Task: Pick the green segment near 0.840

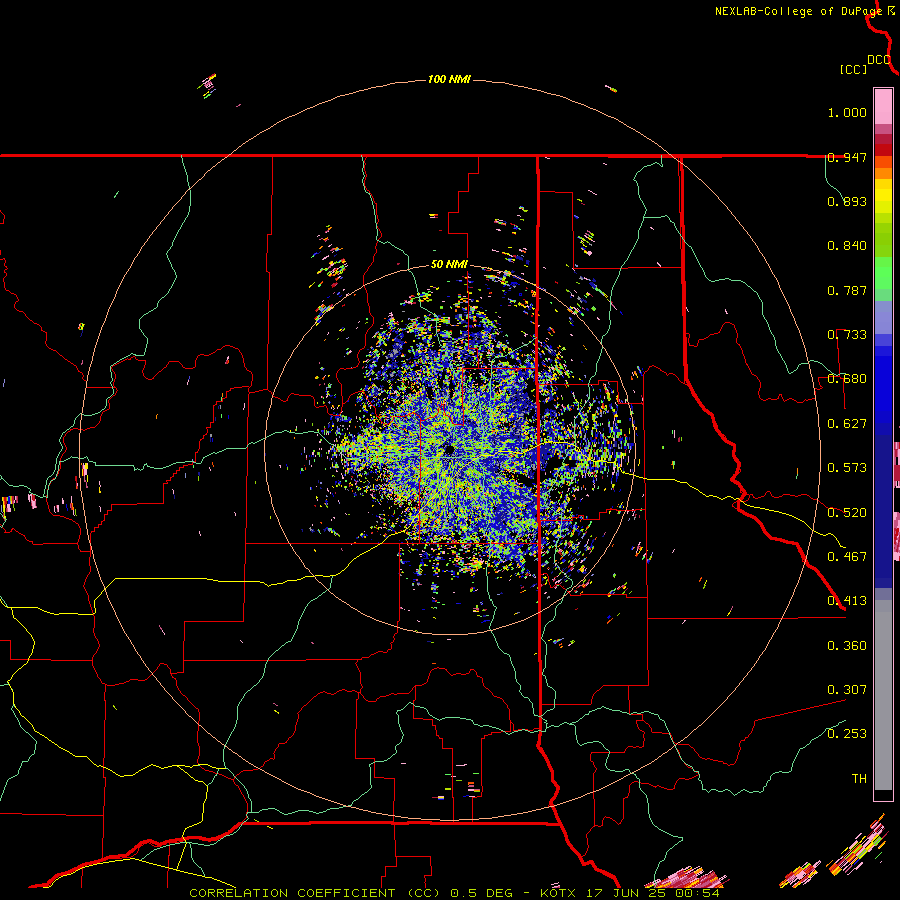Action: 883,240
